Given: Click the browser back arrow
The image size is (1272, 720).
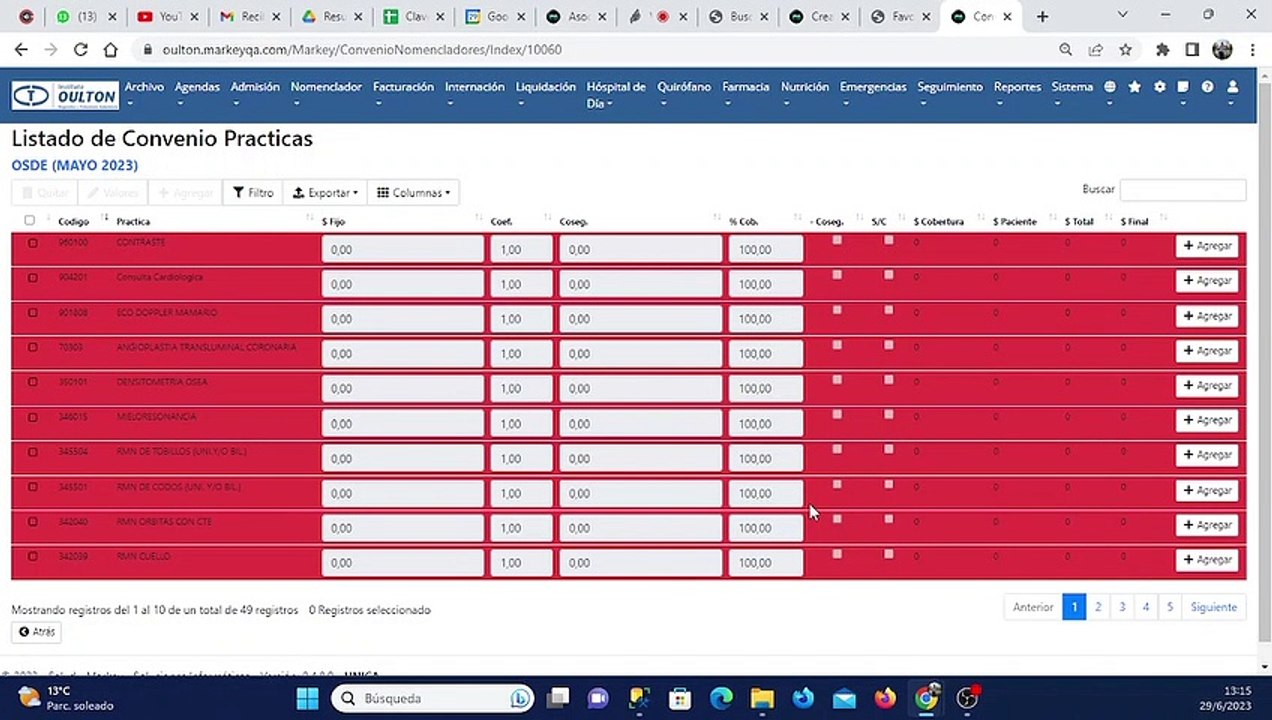Looking at the screenshot, I should pos(21,49).
